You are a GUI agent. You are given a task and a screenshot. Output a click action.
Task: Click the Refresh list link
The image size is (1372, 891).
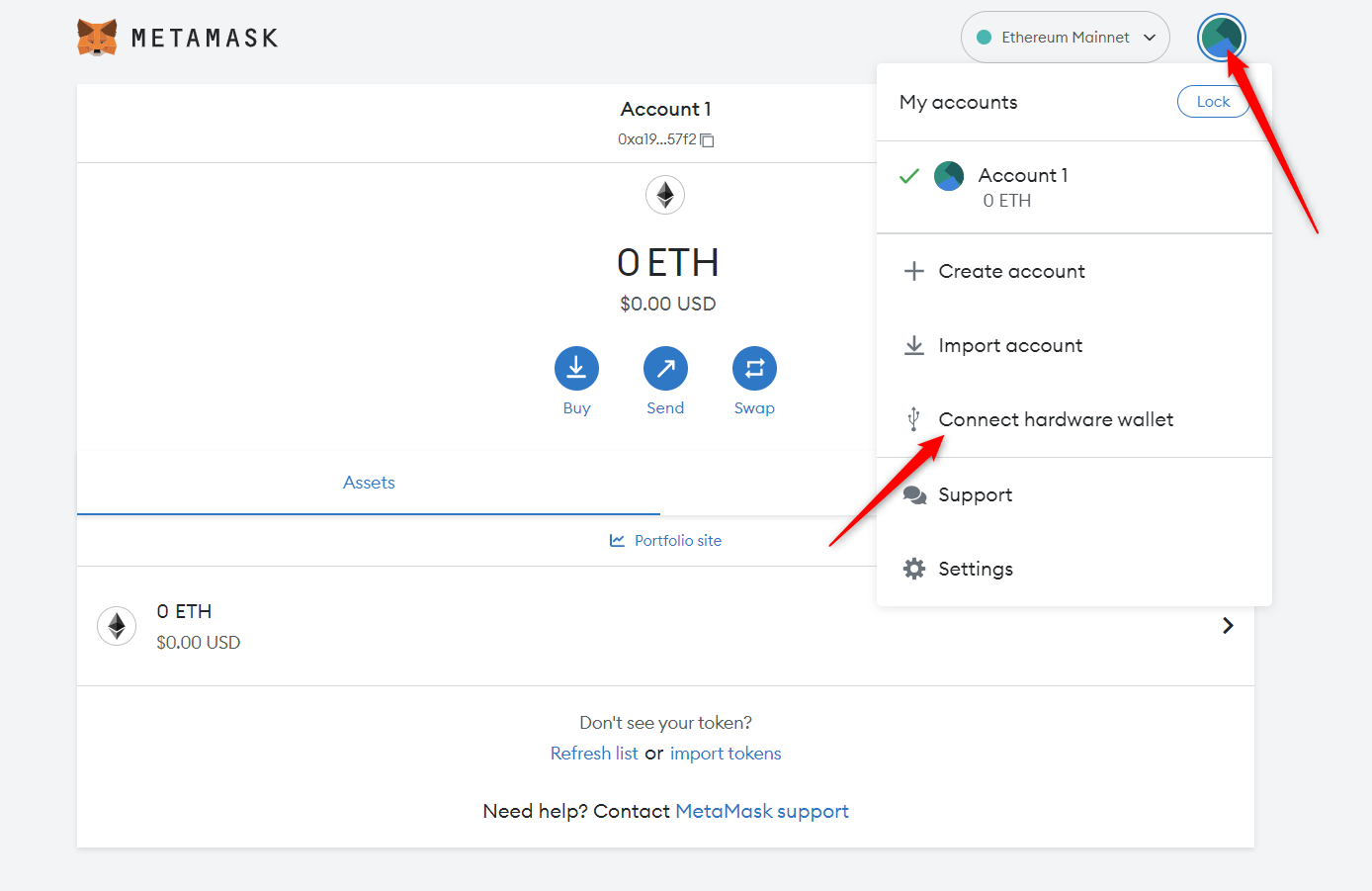click(594, 754)
